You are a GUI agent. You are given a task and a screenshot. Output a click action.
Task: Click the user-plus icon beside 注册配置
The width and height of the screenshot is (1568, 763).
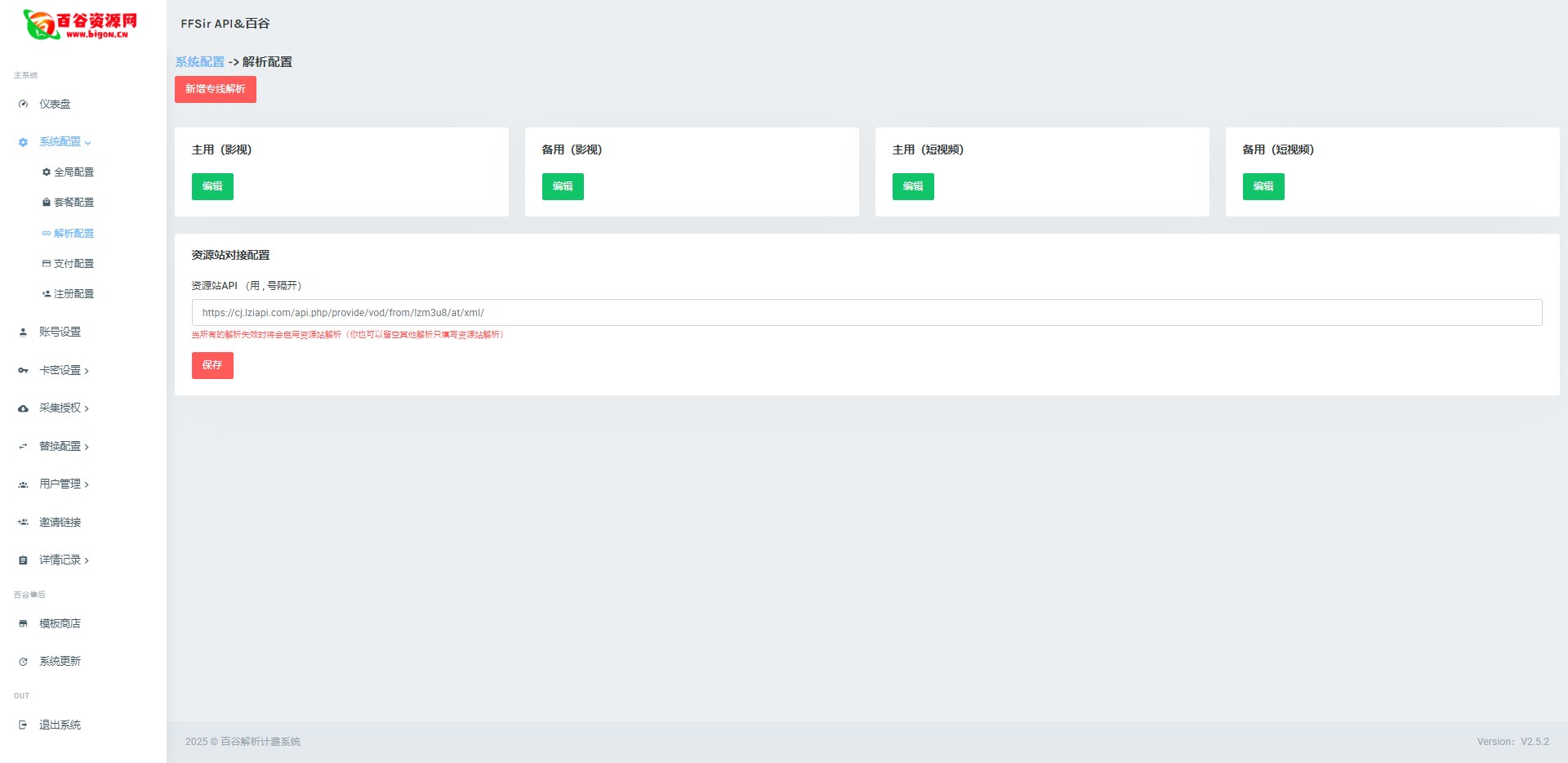click(47, 294)
